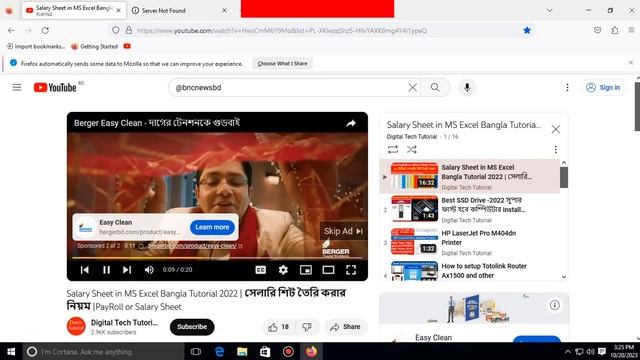Enter full screen video mode

click(351, 270)
